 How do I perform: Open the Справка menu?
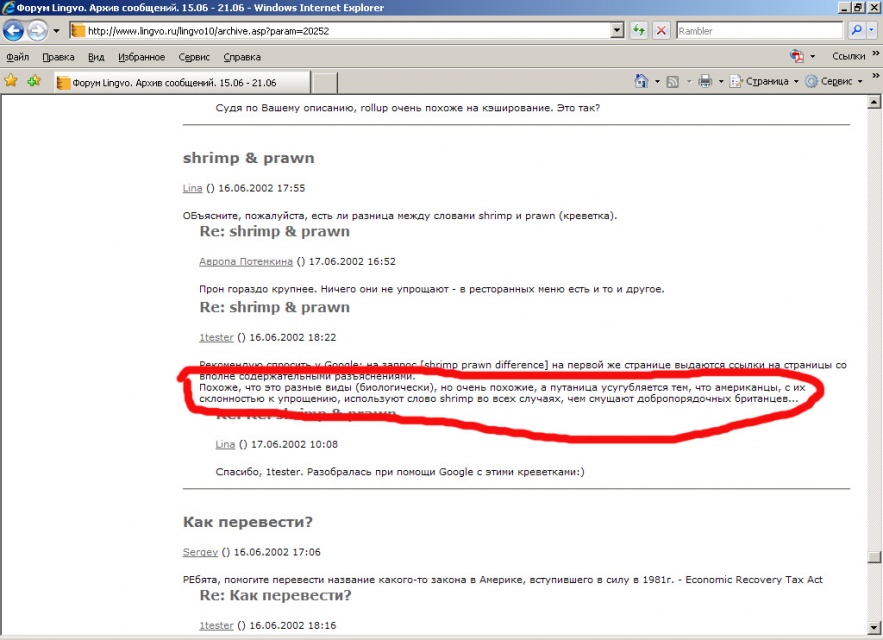tap(242, 57)
